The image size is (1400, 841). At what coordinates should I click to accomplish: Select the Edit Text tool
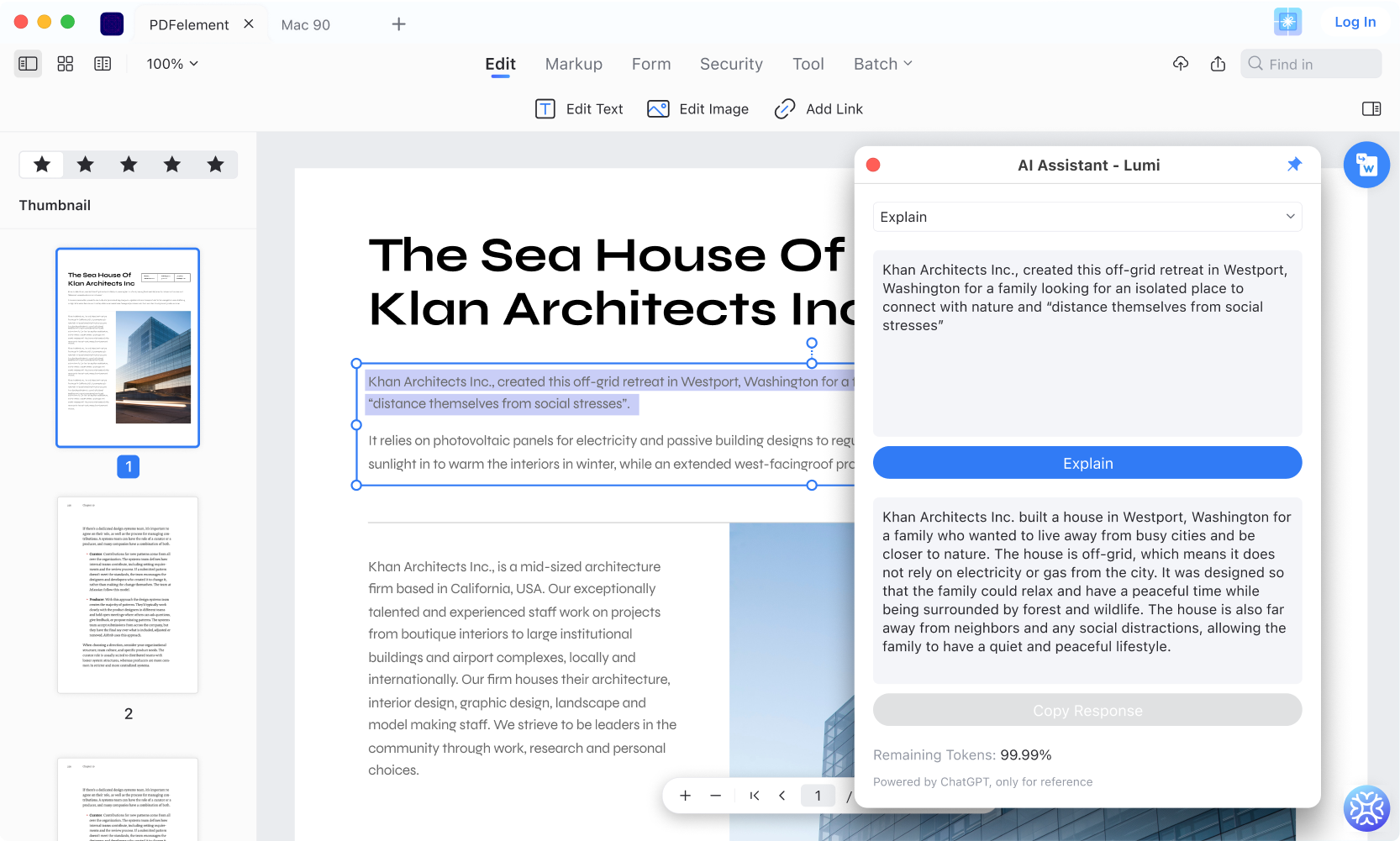click(579, 109)
